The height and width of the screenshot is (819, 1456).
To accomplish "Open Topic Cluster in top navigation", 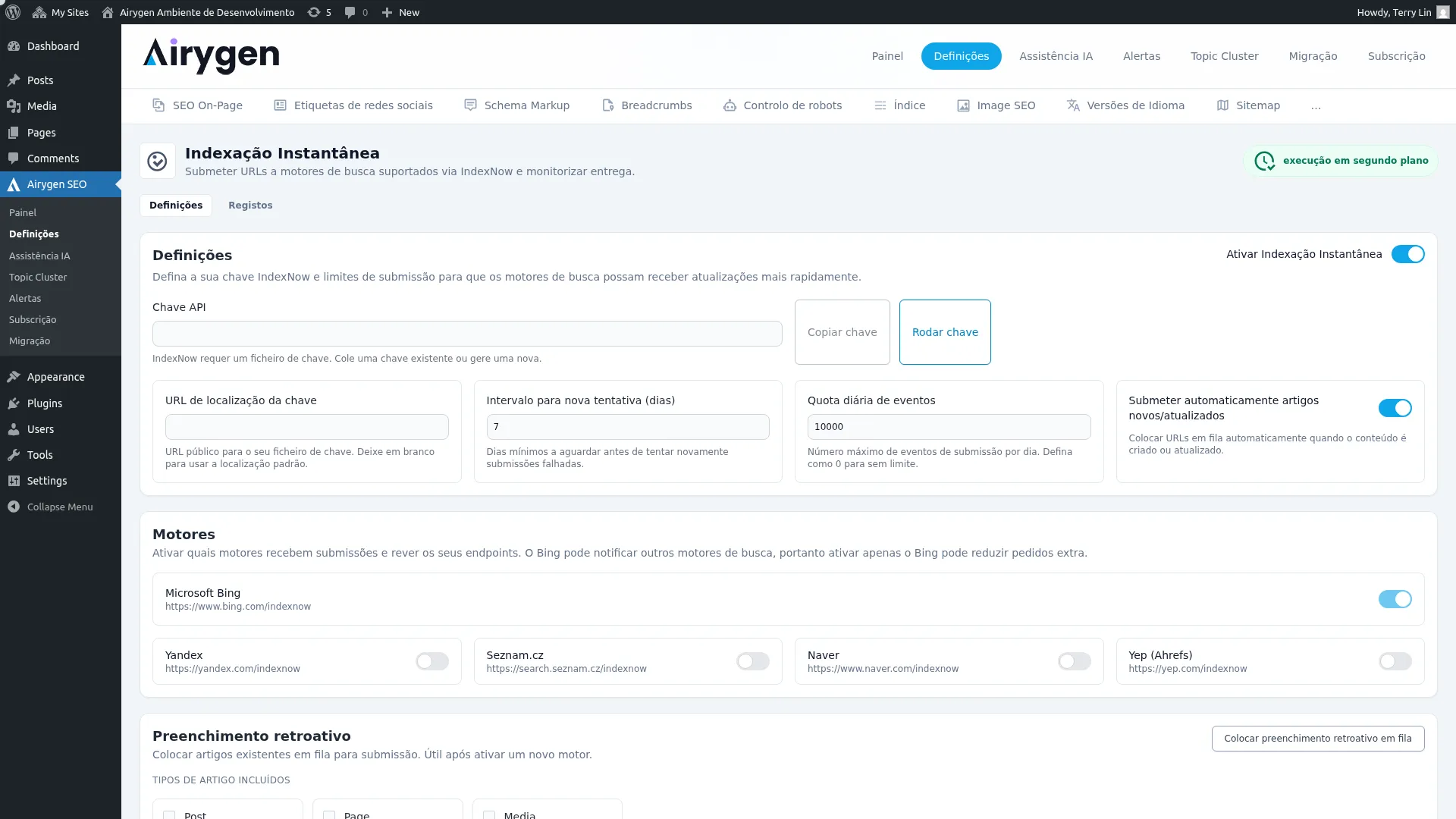I will tap(1224, 56).
